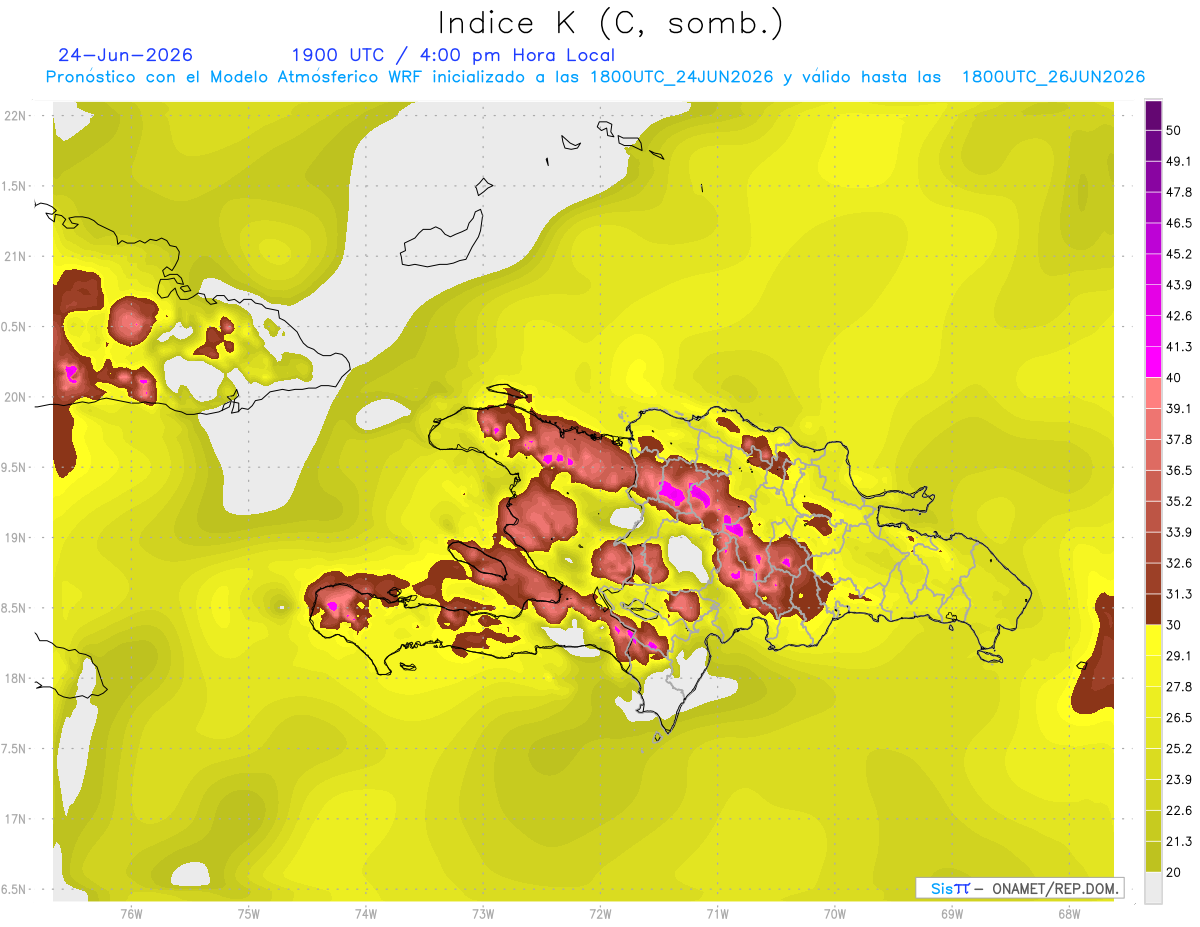The height and width of the screenshot is (927, 1200).
Task: Click the legend value "50"
Action: (x=1173, y=130)
